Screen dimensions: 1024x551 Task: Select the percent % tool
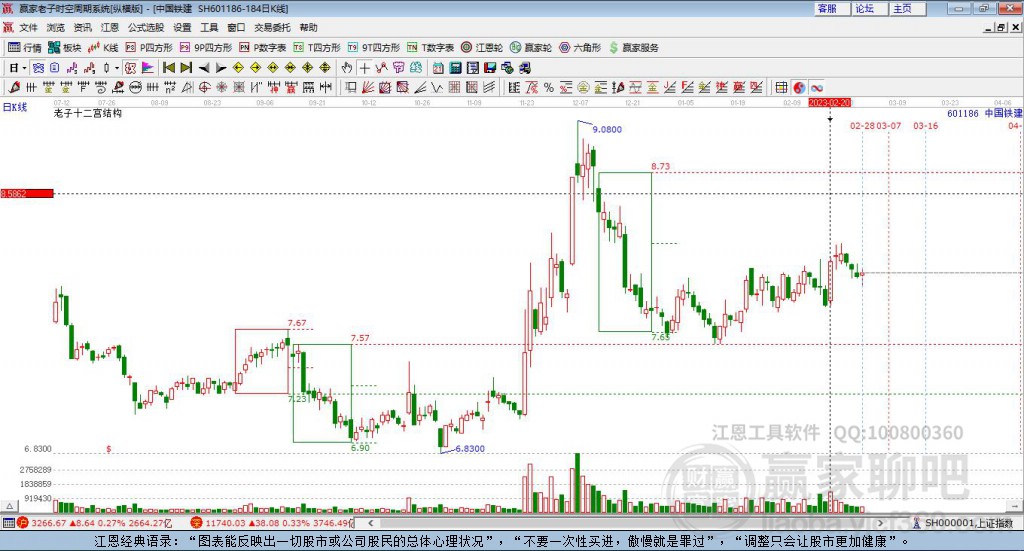549,87
